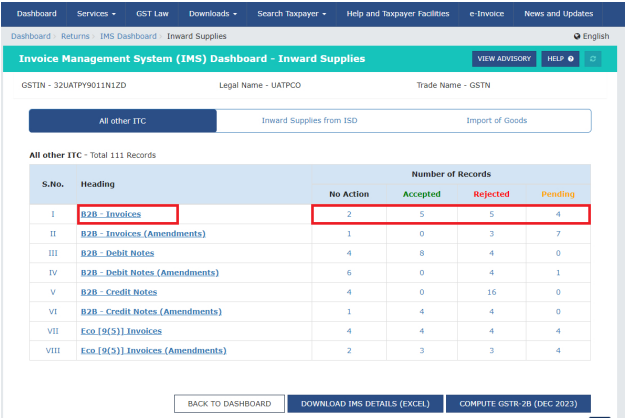Click Rejected count 16 for B2B - Credit Notes
The image size is (626, 418).
coord(491,292)
